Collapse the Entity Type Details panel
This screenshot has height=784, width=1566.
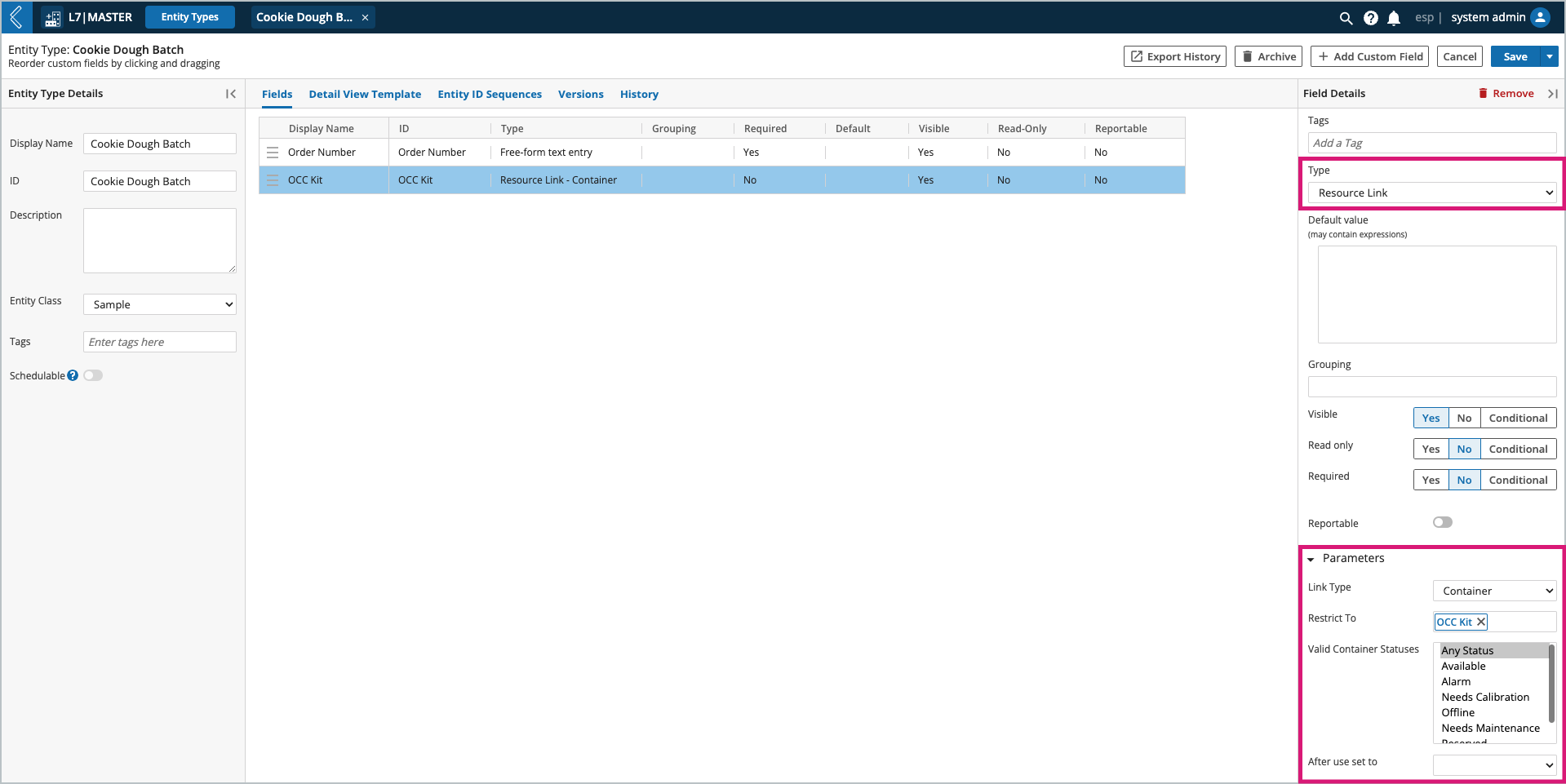tap(231, 94)
